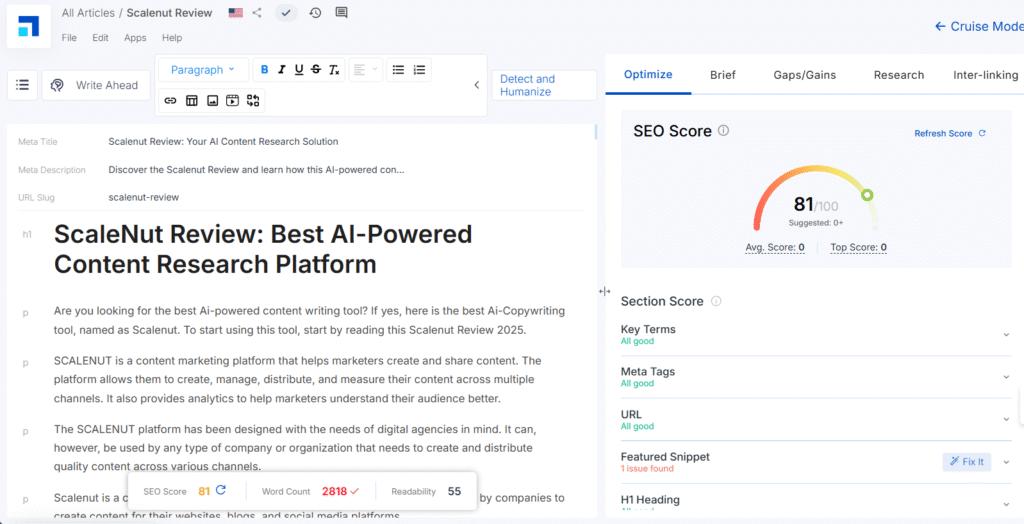Click the refresh icon beside SEO Score 81
The height and width of the screenshot is (524, 1024).
pos(220,491)
